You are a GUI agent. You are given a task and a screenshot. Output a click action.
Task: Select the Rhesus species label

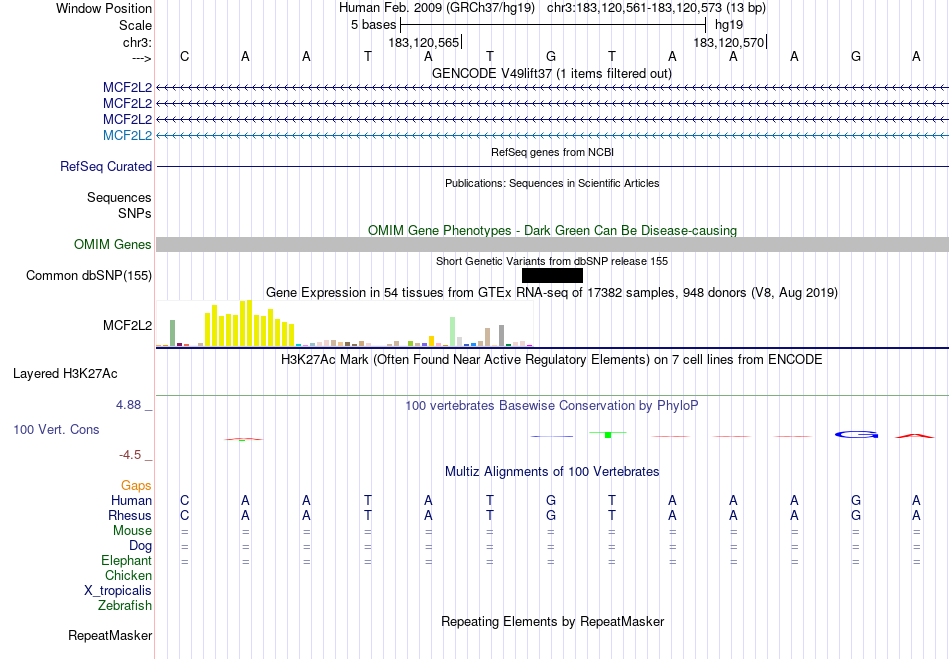click(x=130, y=515)
